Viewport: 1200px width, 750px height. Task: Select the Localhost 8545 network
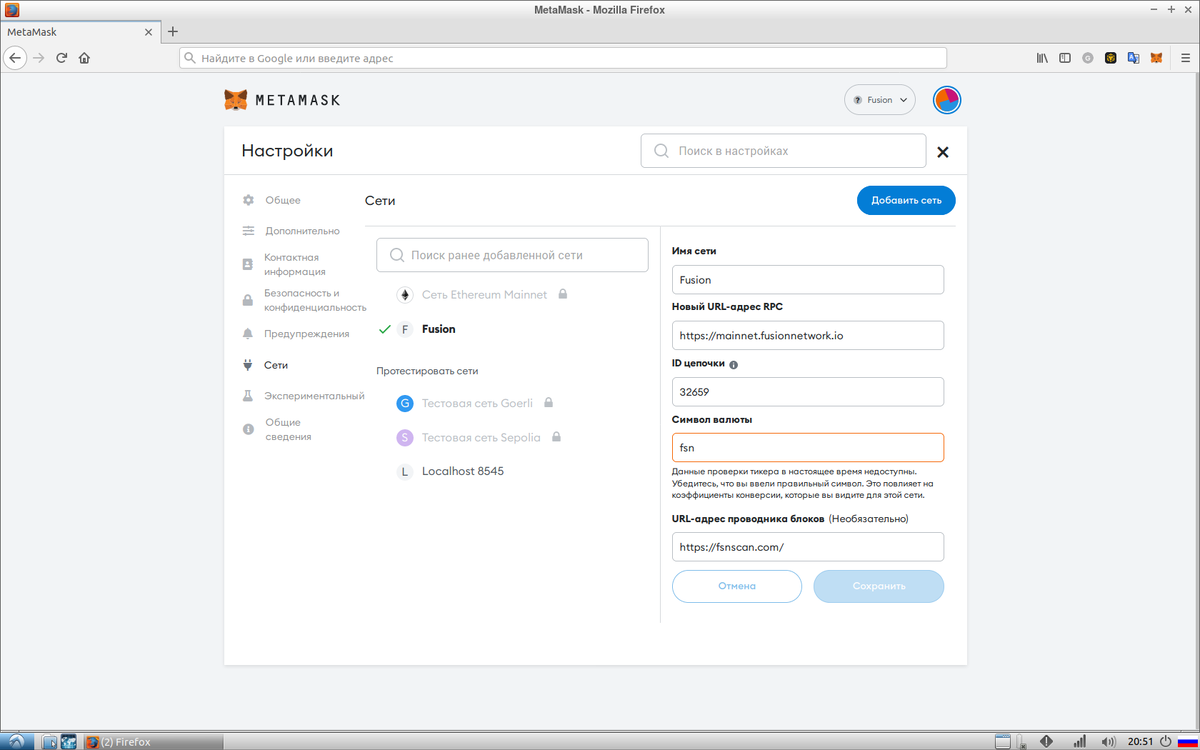[x=463, y=471]
